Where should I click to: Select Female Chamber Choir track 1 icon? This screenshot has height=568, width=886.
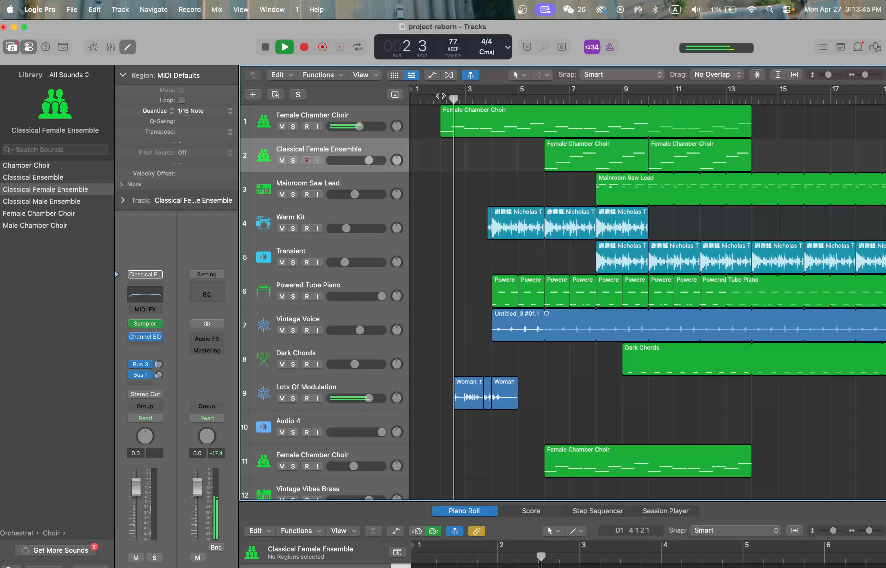264,121
